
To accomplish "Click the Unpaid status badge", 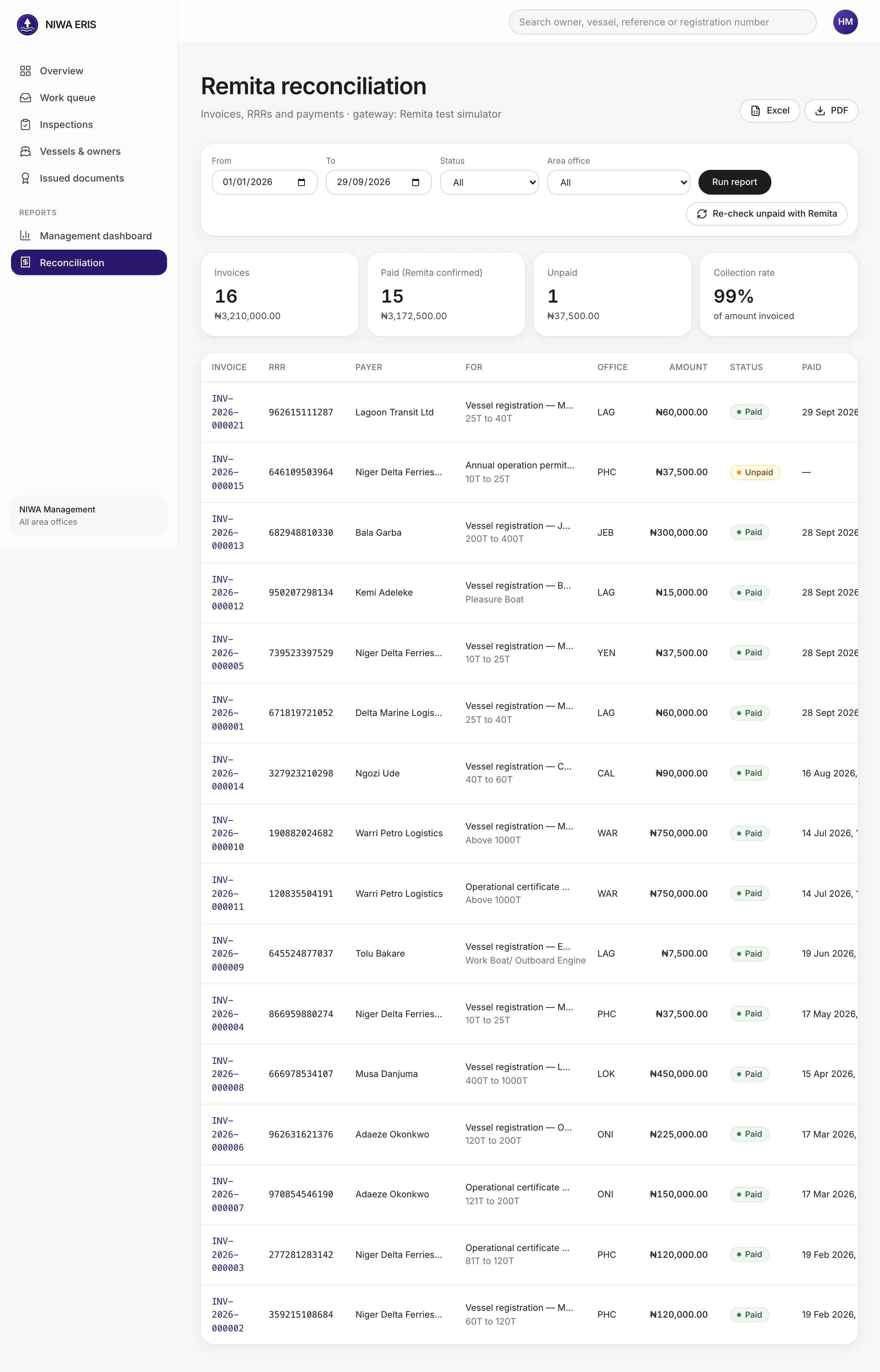I will coord(754,472).
